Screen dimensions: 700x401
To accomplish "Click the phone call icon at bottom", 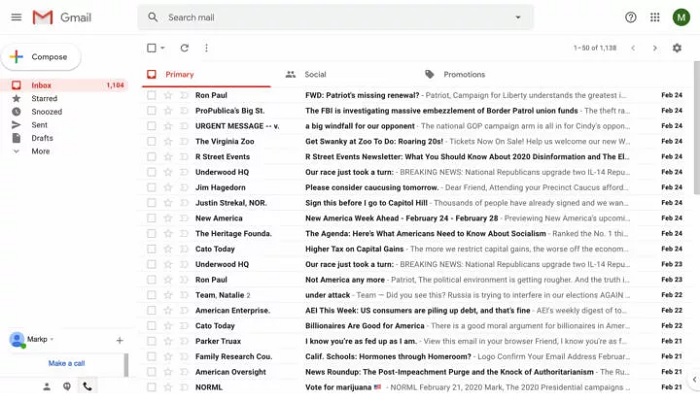I will [x=87, y=386].
